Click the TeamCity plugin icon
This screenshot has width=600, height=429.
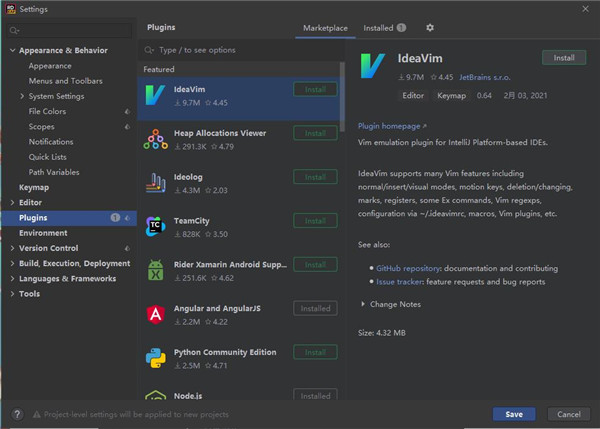[x=155, y=227]
